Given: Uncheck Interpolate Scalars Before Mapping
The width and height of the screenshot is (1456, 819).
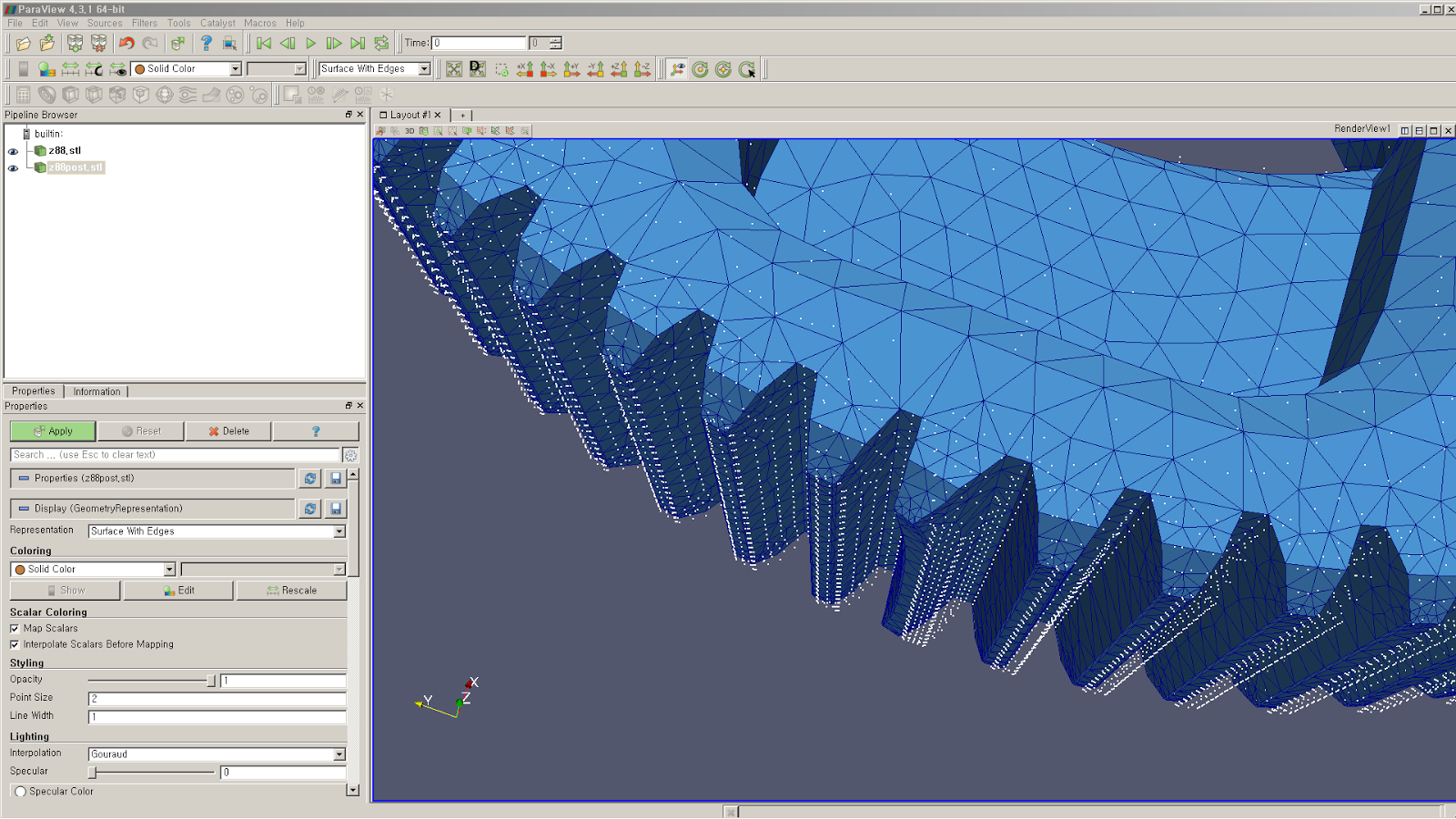Looking at the screenshot, I should [15, 643].
